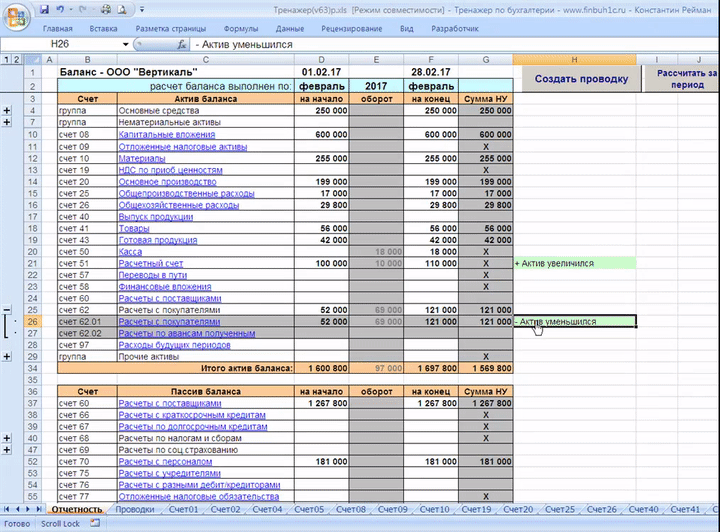Go to first sheet with tab navigation arrow

click(x=6, y=510)
